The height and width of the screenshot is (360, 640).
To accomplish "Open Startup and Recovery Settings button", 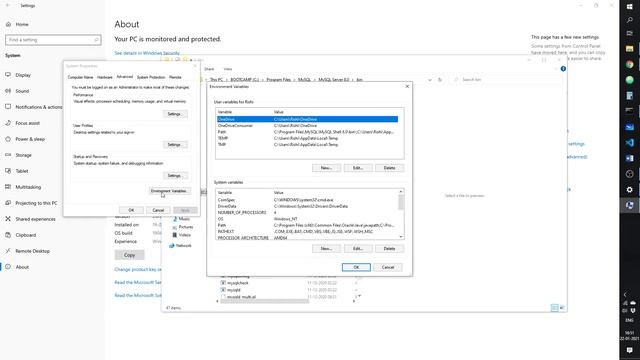I will 175,176.
